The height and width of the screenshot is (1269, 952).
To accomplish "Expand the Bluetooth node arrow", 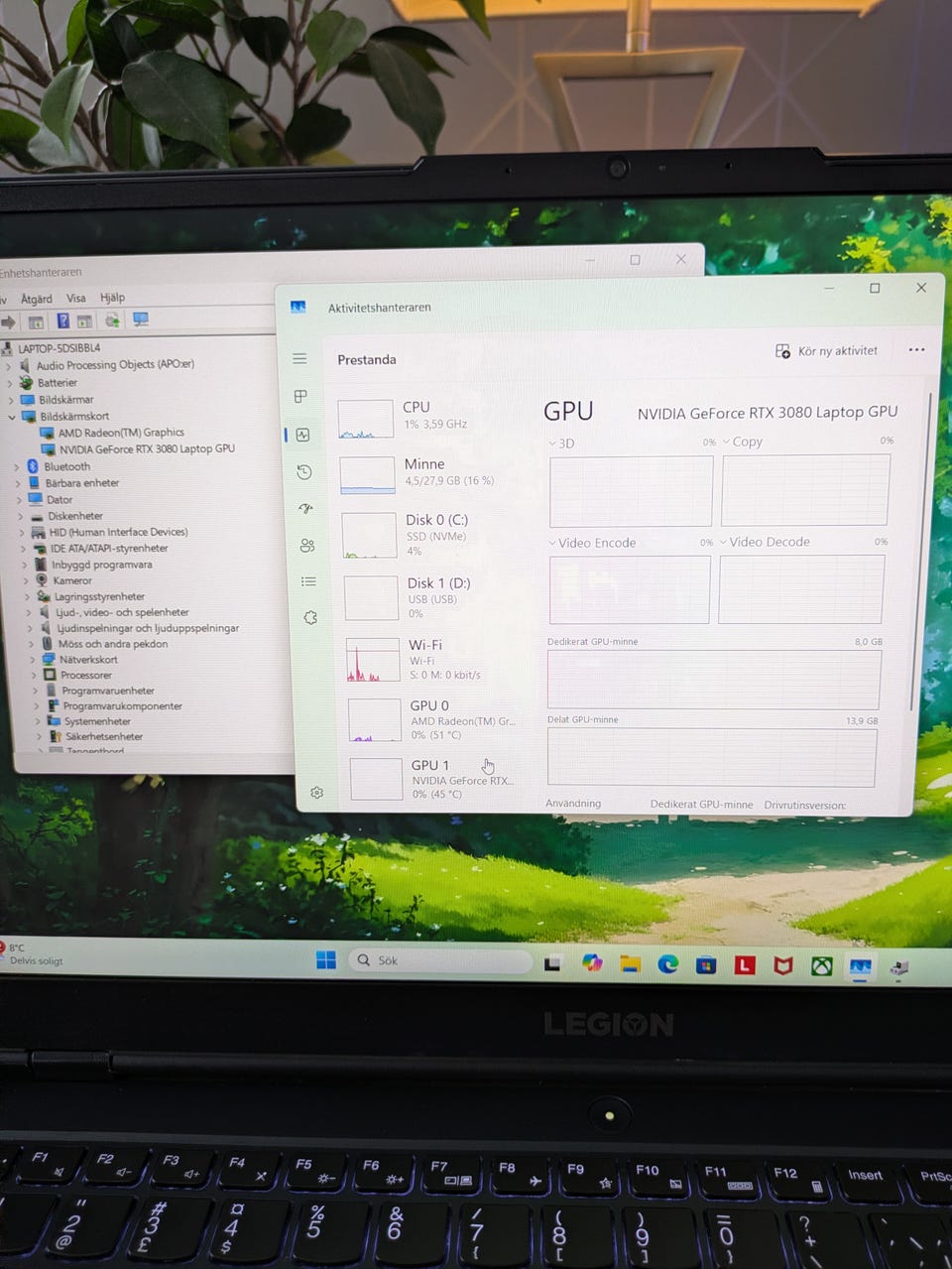I will pos(17,466).
